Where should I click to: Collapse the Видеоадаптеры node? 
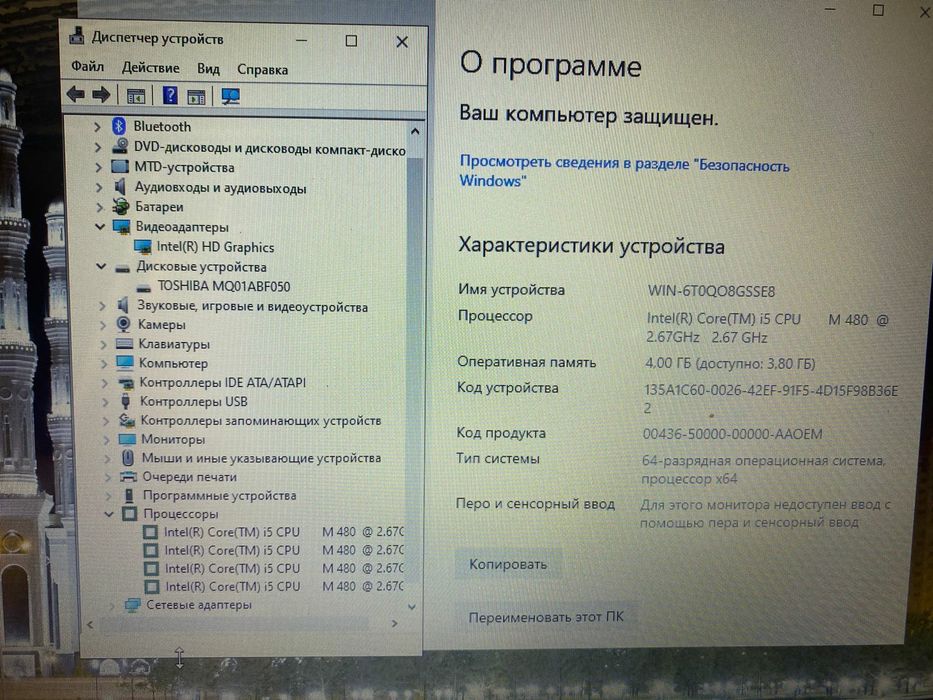pos(99,227)
